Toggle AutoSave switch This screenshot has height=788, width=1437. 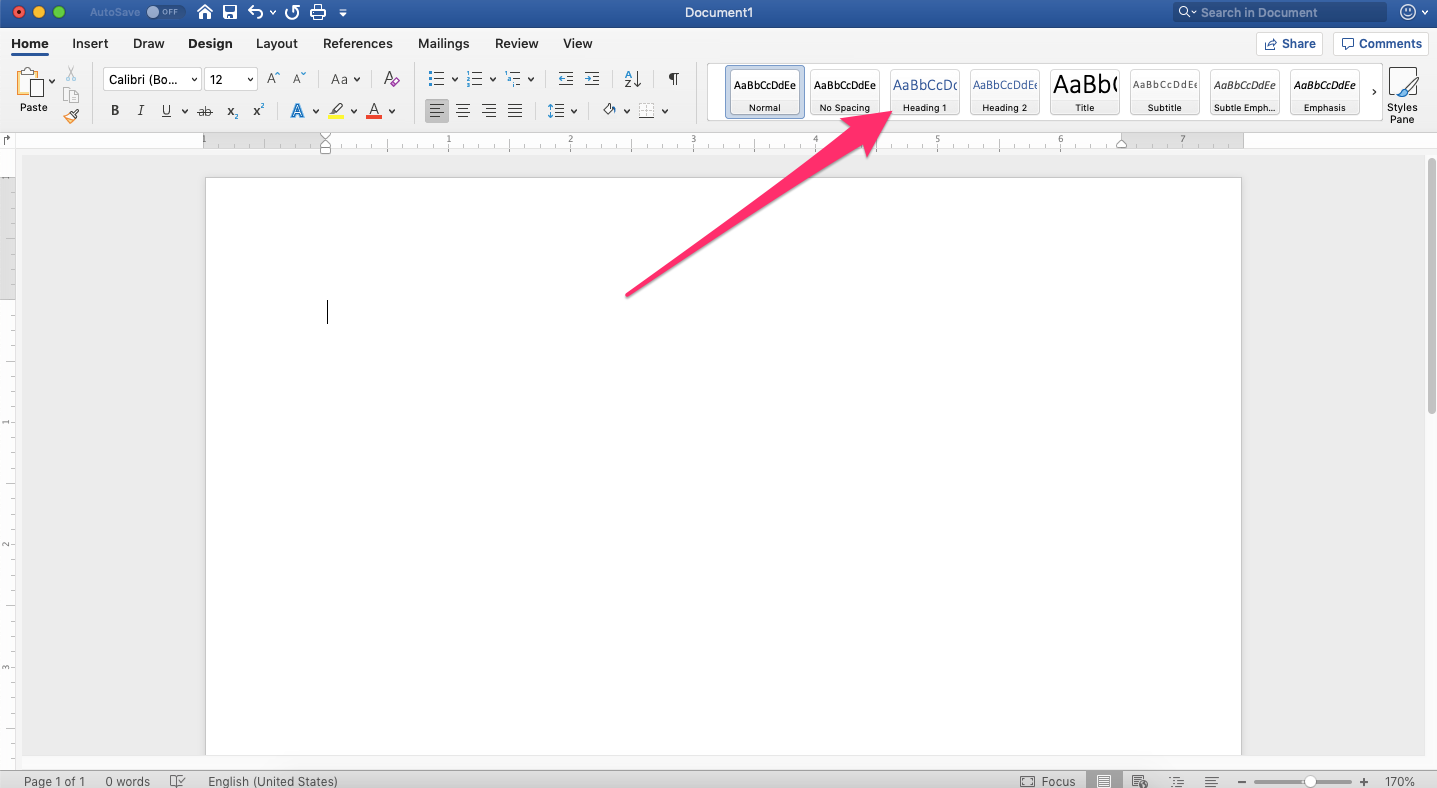163,12
